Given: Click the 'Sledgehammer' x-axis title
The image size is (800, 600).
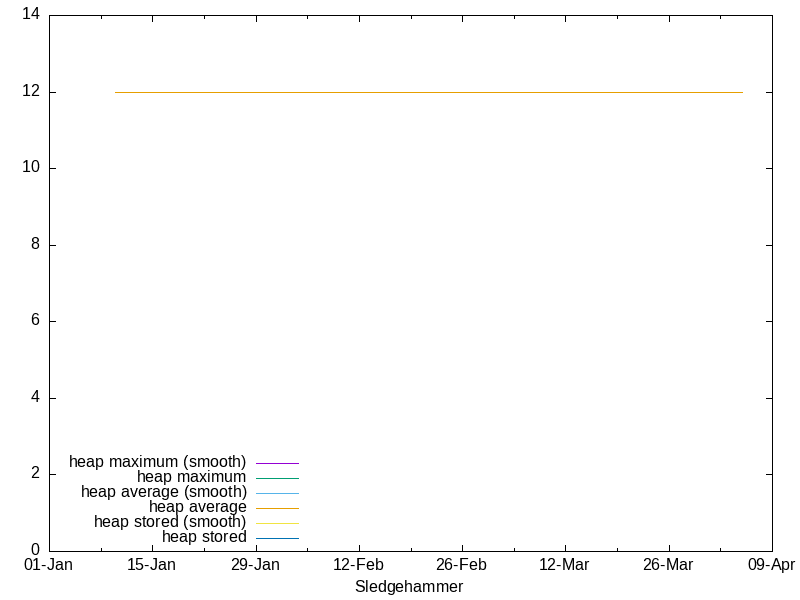Looking at the screenshot, I should click(409, 587).
